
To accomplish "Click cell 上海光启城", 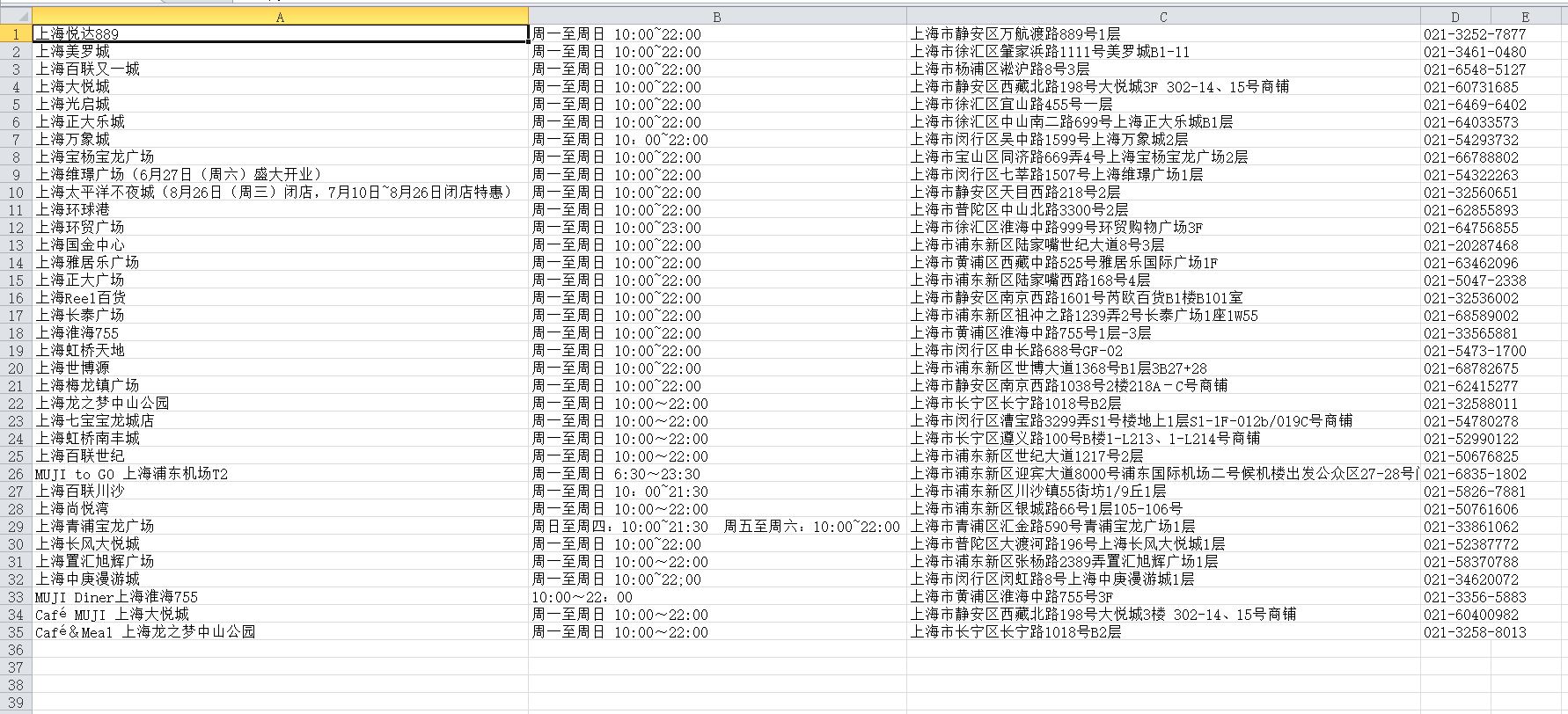I will [280, 105].
